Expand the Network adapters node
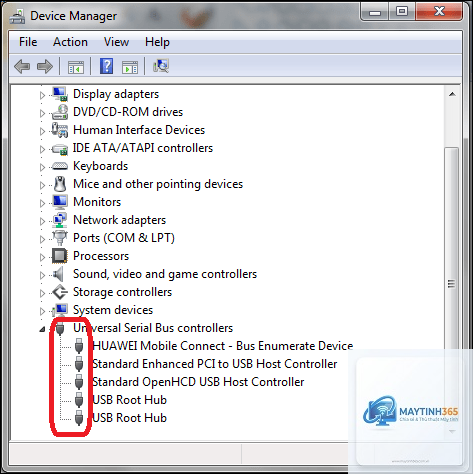473x474 pixels. (x=42, y=221)
